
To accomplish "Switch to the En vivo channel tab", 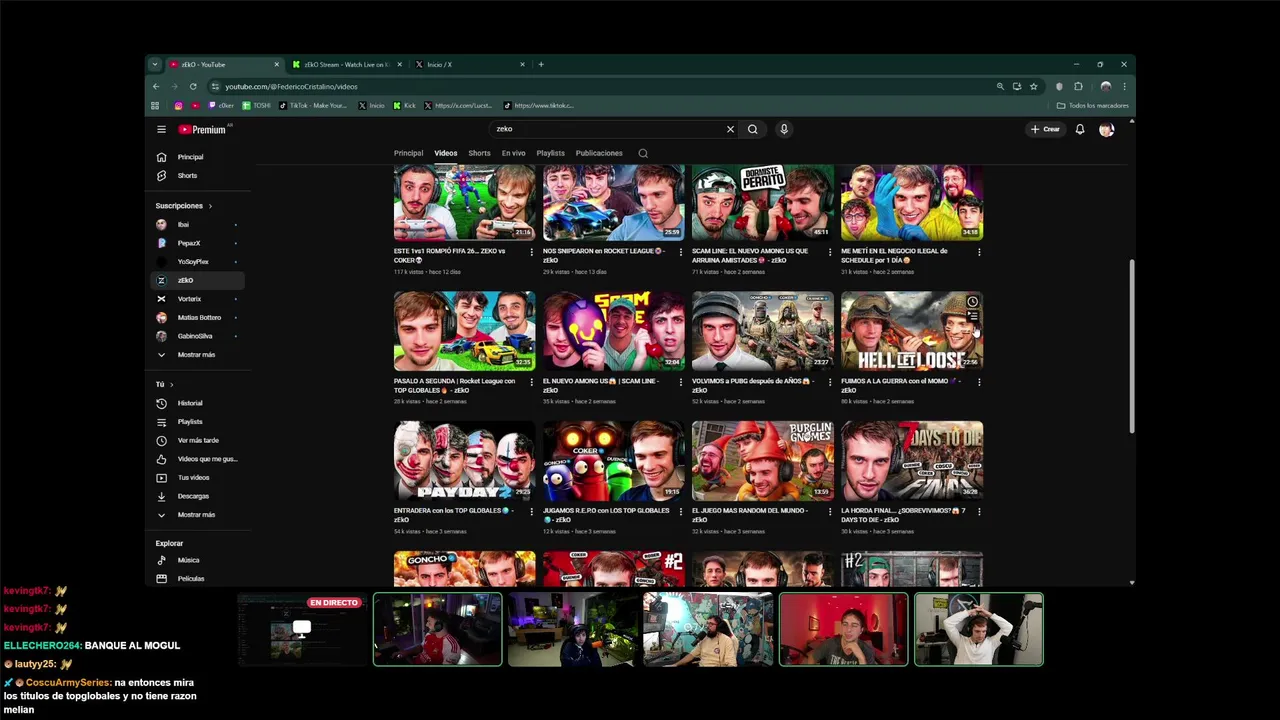I will click(513, 153).
